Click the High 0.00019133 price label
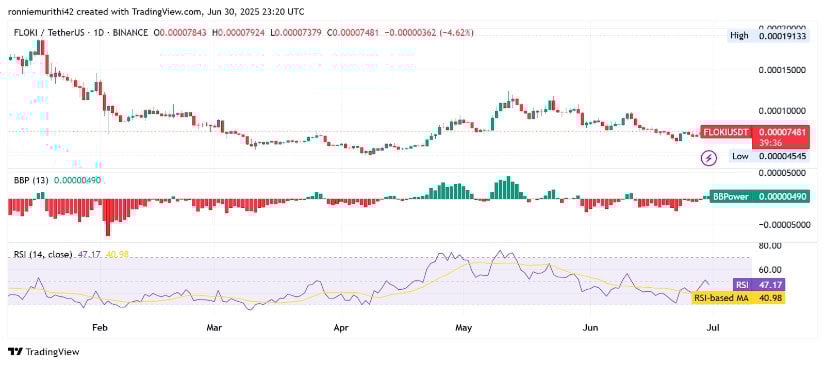This screenshot has width=825, height=365. click(768, 36)
